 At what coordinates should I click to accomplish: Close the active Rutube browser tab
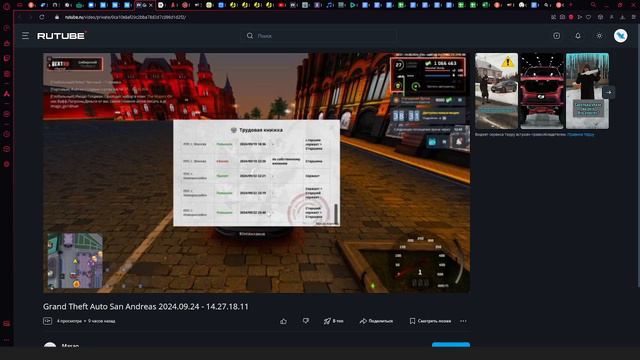coord(151,5)
